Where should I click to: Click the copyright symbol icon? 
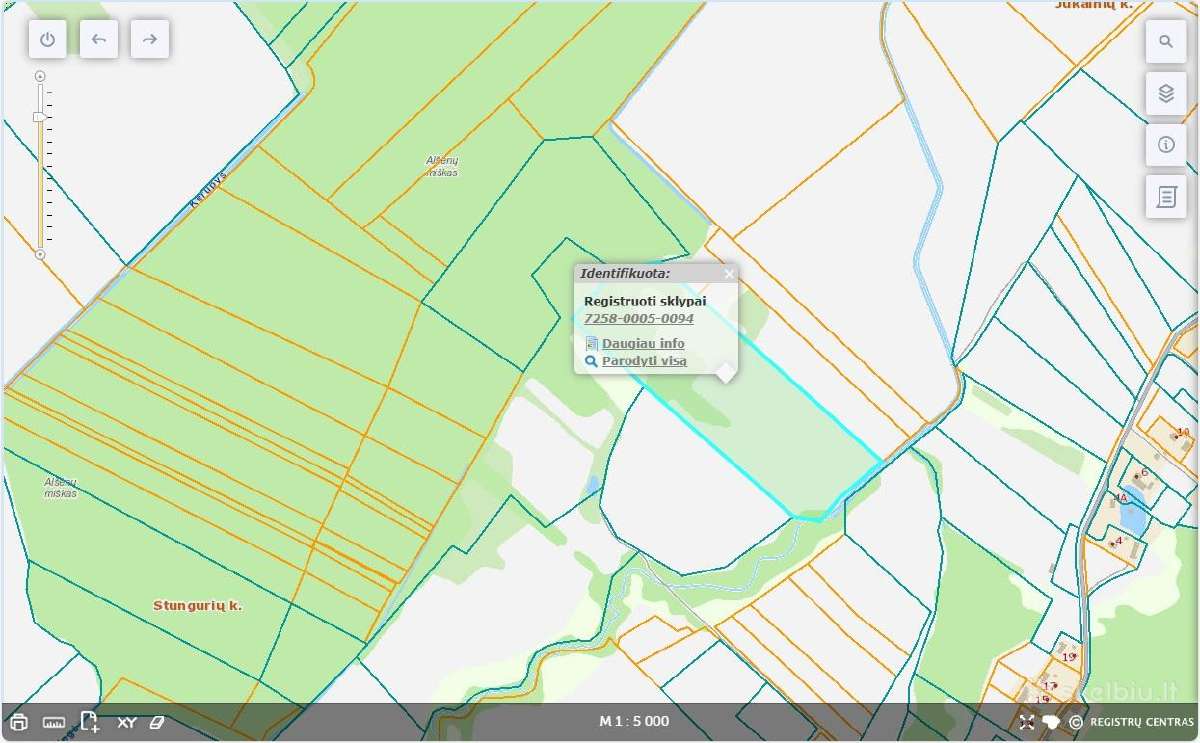(1076, 722)
